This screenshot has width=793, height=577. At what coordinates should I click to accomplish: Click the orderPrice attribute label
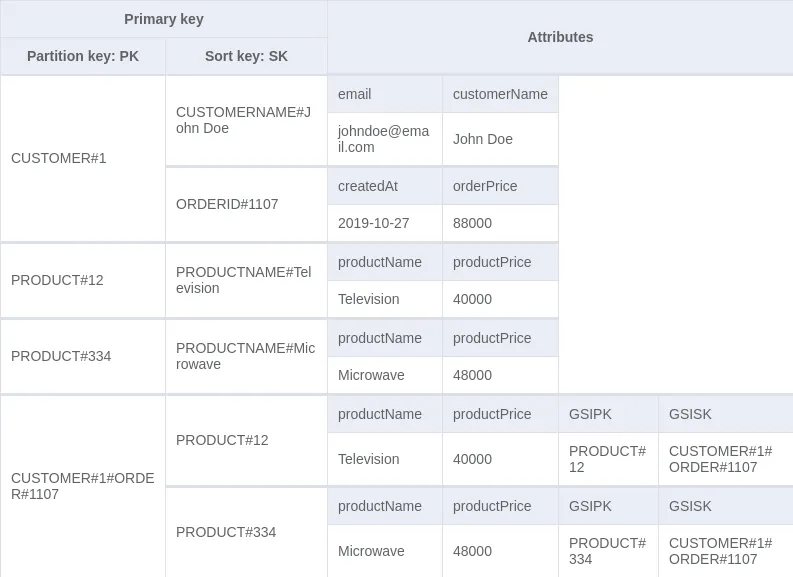(500, 186)
